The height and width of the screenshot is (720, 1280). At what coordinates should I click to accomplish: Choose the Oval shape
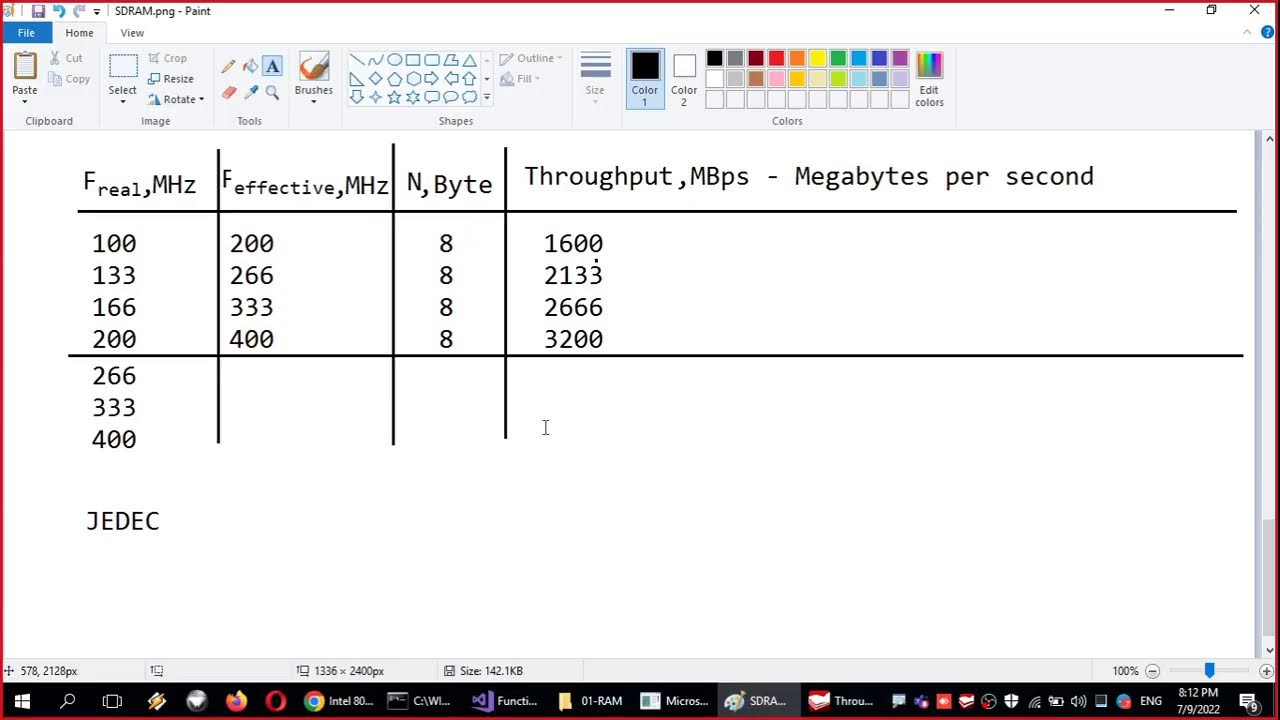pos(394,60)
